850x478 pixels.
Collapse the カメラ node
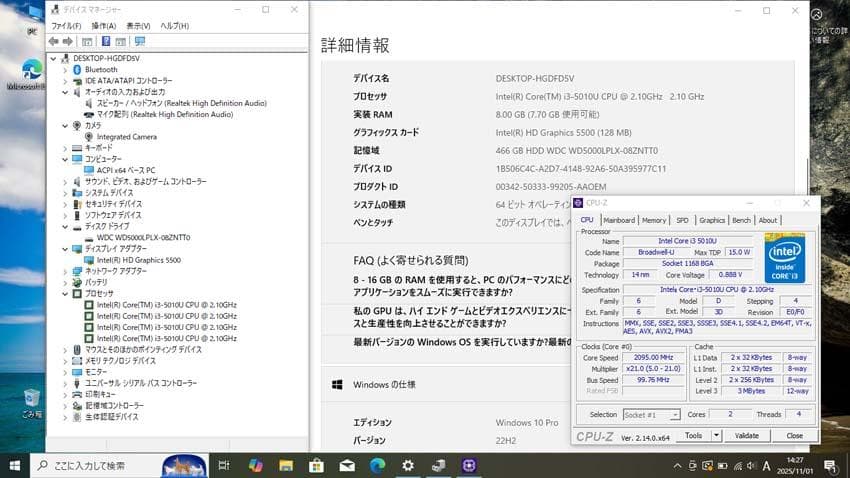65,126
